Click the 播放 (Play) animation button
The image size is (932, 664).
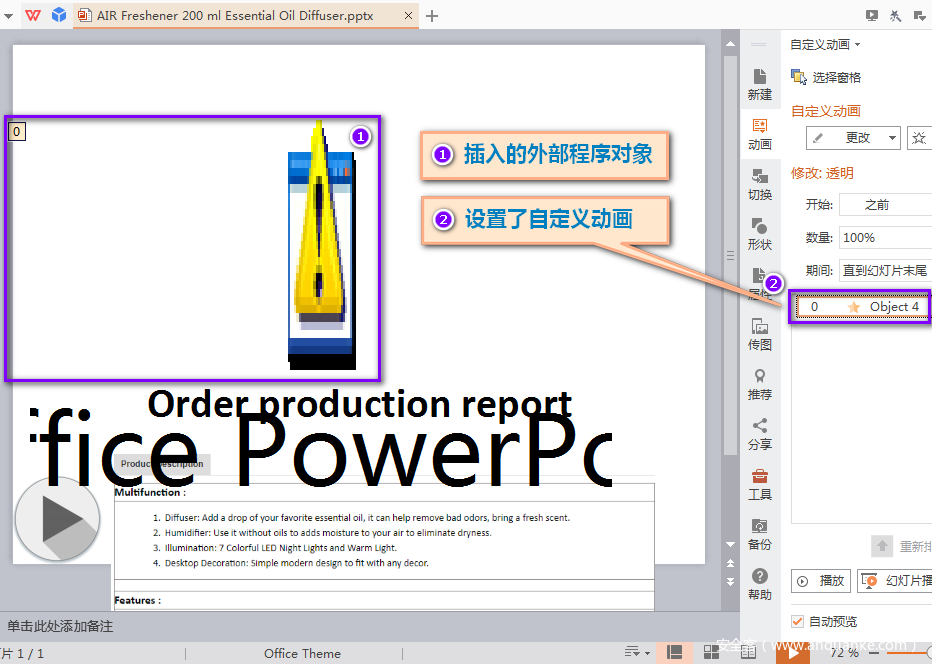821,580
